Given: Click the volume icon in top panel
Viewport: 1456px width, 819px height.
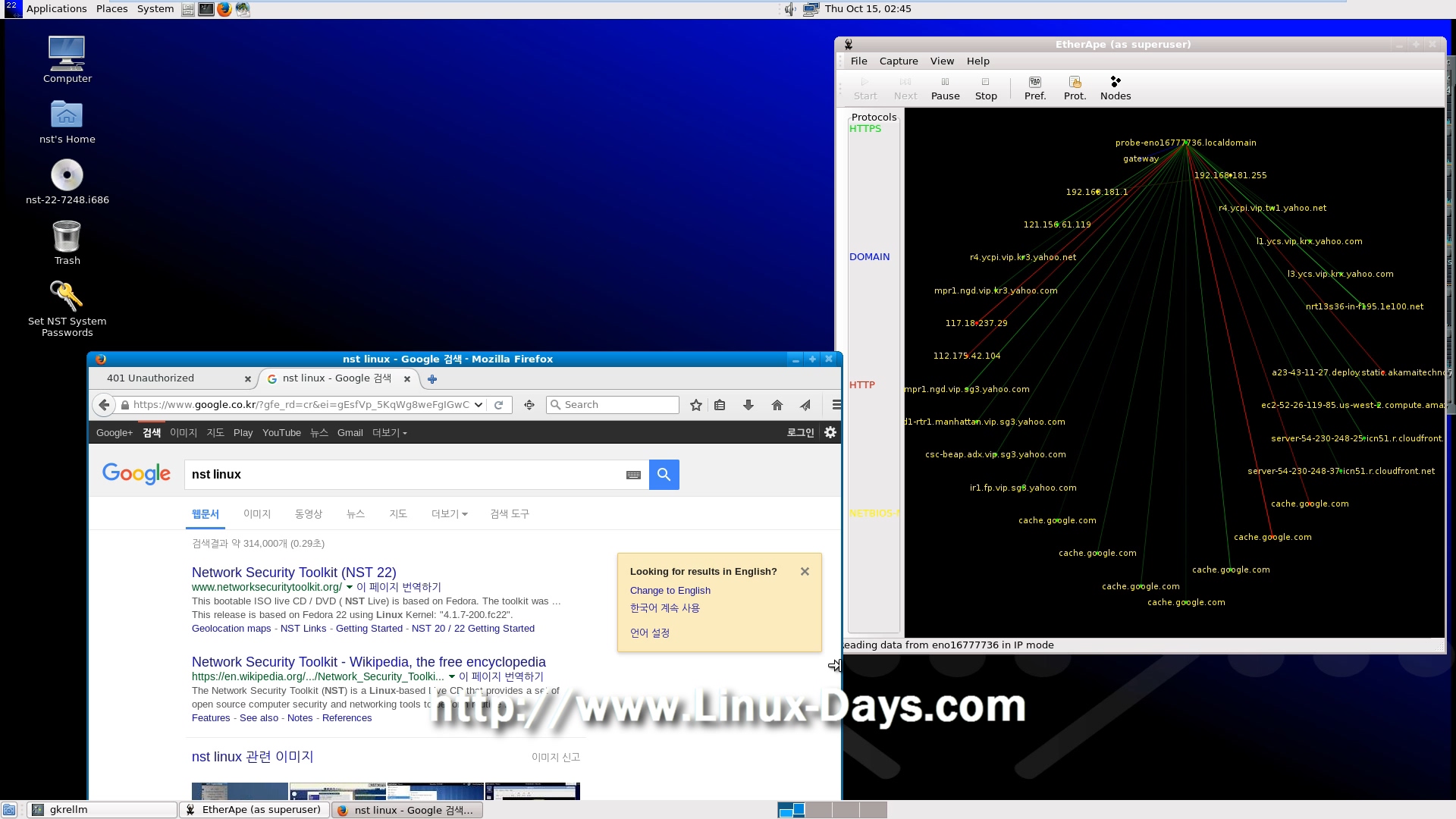Looking at the screenshot, I should [x=789, y=9].
